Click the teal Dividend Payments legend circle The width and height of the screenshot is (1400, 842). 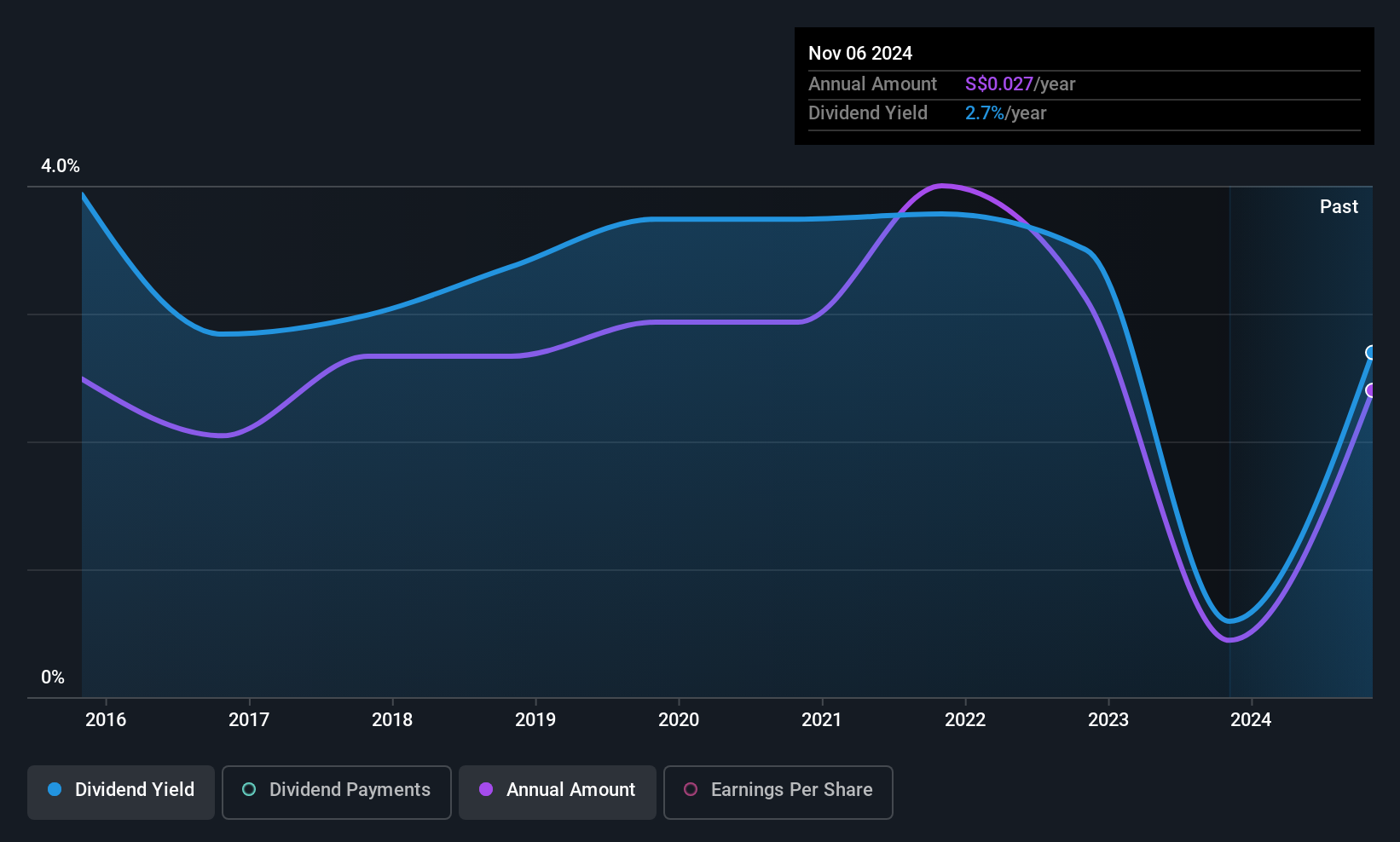(x=249, y=789)
